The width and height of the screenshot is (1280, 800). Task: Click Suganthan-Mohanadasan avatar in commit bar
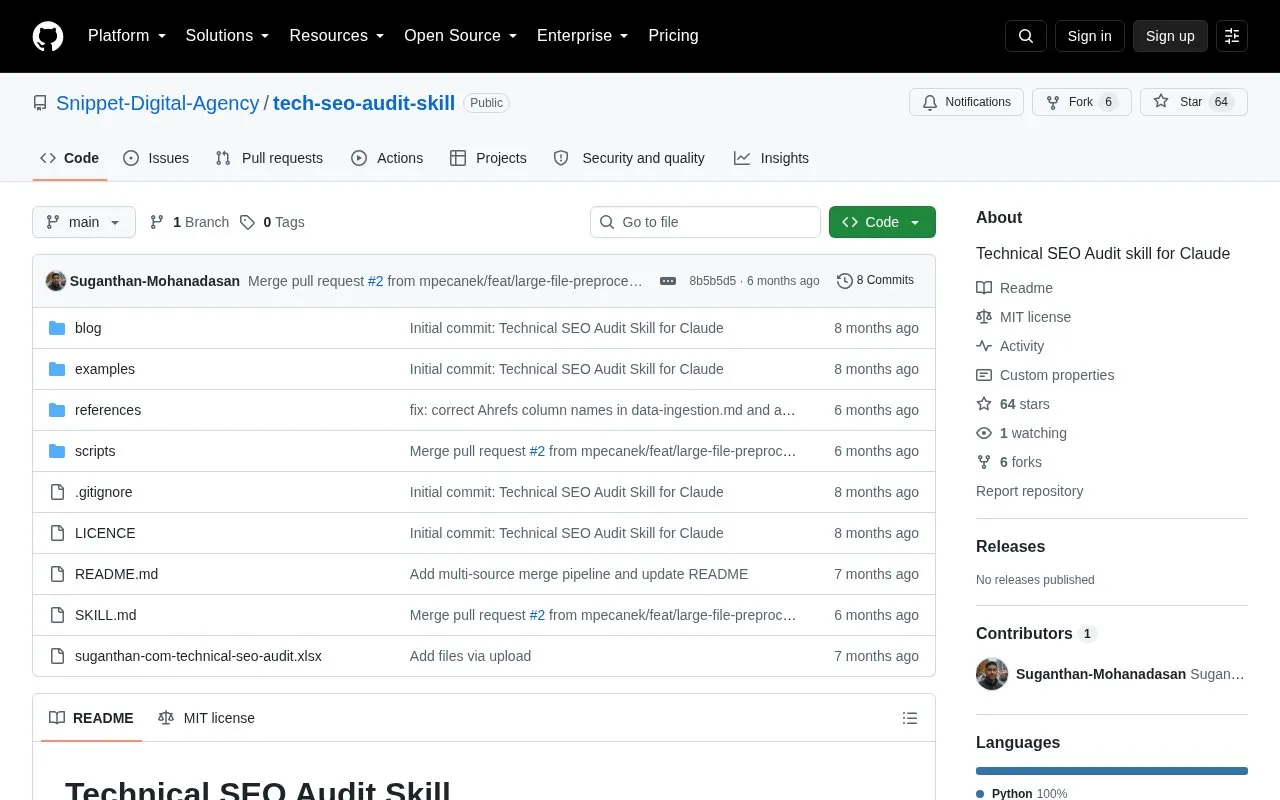pos(56,281)
